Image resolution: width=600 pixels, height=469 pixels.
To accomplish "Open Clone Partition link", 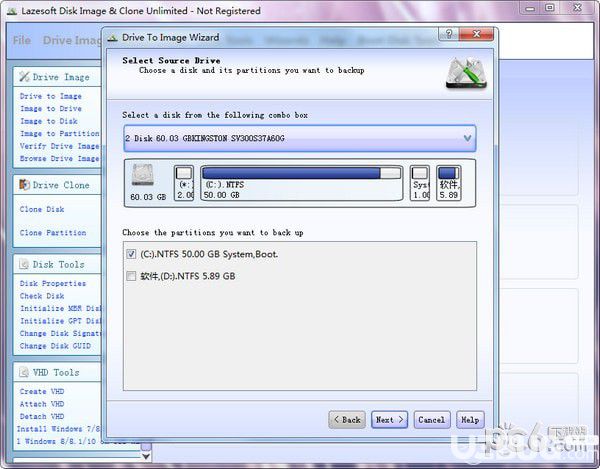I will [53, 233].
